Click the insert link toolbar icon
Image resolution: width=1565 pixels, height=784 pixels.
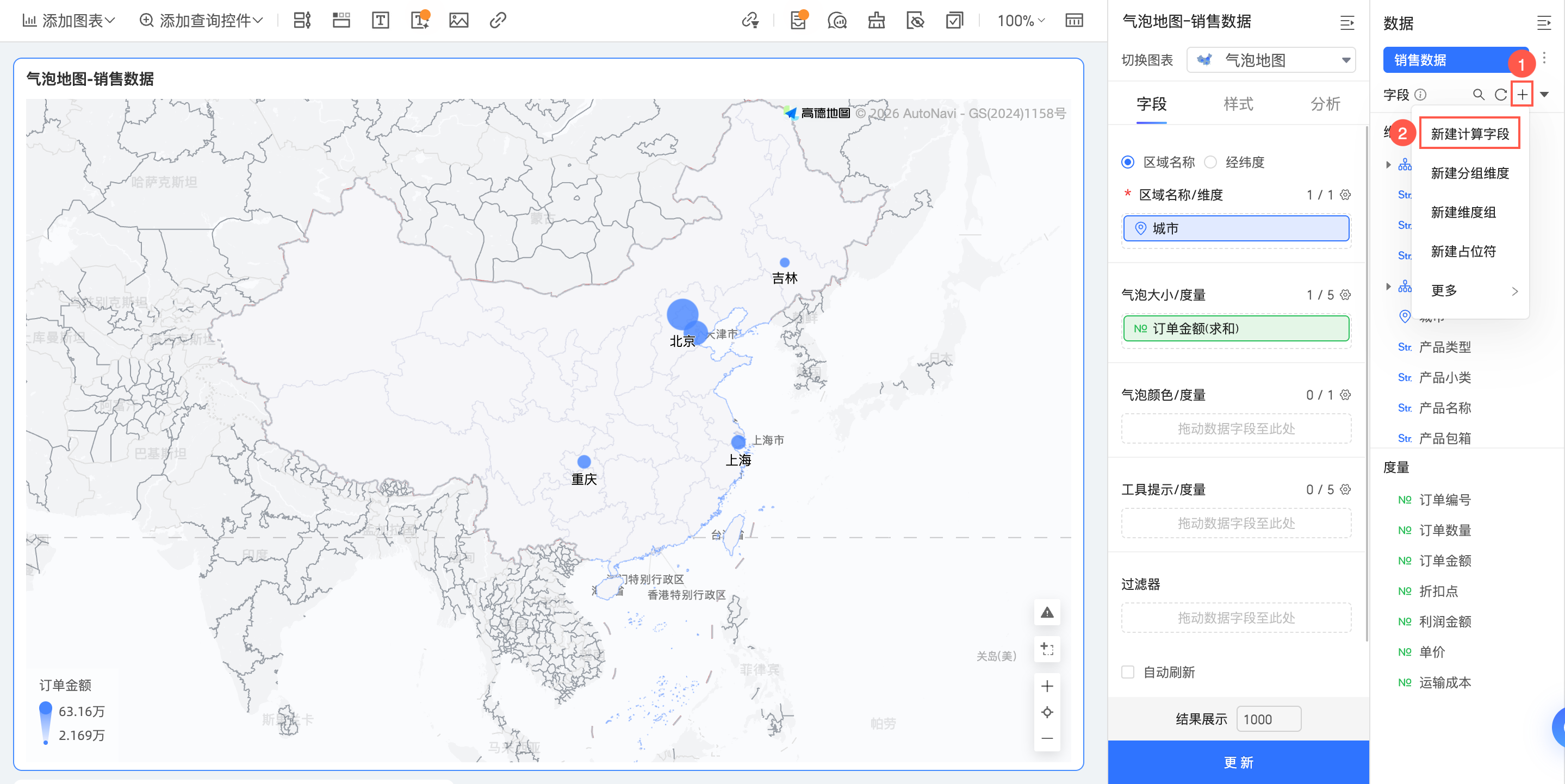point(498,21)
